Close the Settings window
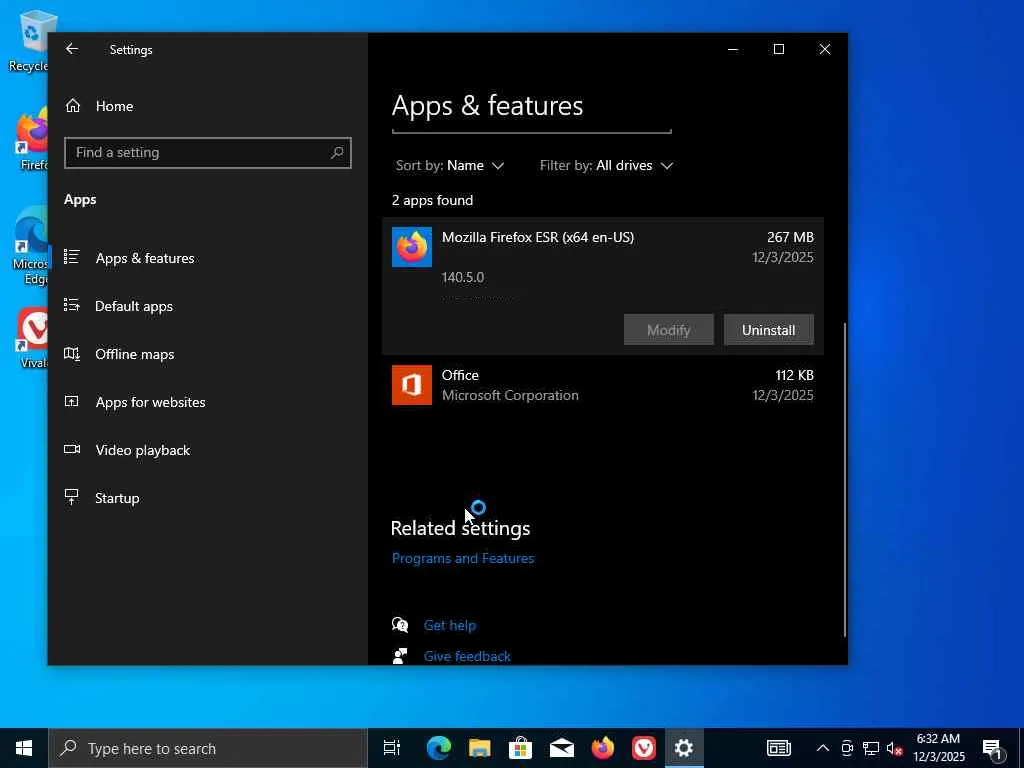The height and width of the screenshot is (768, 1024). (x=825, y=49)
